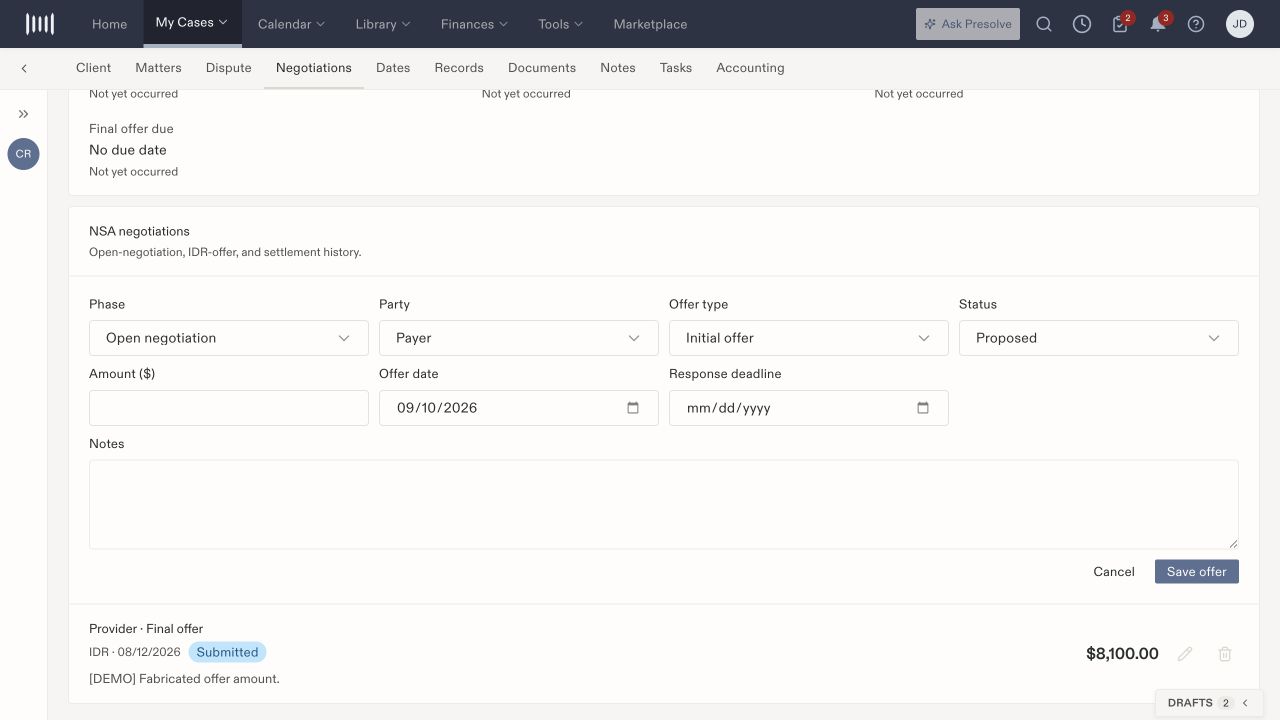Viewport: 1280px width, 720px height.
Task: Select the CR client avatar
Action: point(23,154)
